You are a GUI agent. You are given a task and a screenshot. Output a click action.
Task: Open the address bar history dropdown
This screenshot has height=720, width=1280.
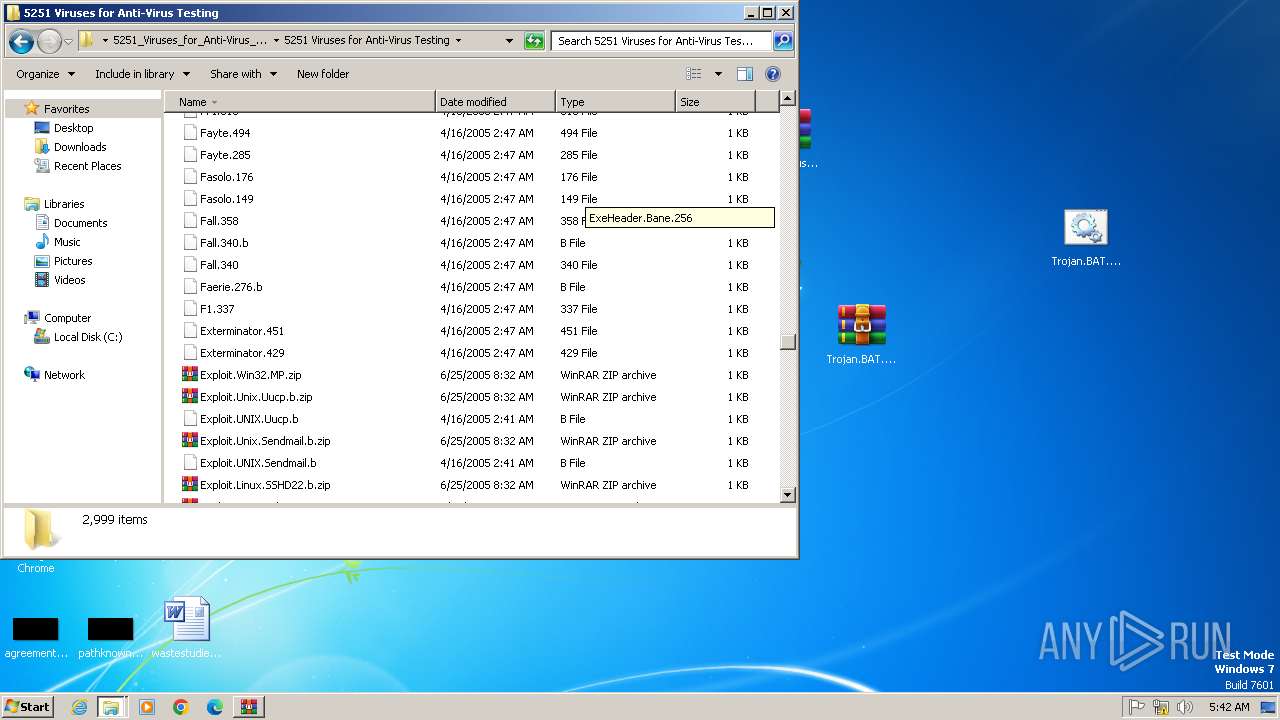pyautogui.click(x=509, y=41)
